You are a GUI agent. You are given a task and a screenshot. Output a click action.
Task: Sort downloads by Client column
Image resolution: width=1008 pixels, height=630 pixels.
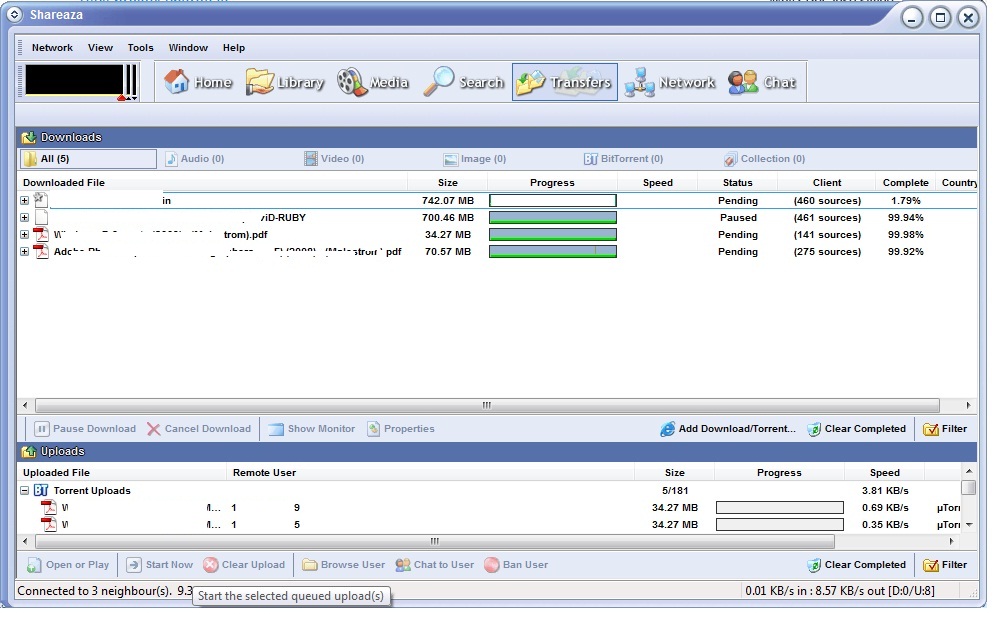point(827,183)
